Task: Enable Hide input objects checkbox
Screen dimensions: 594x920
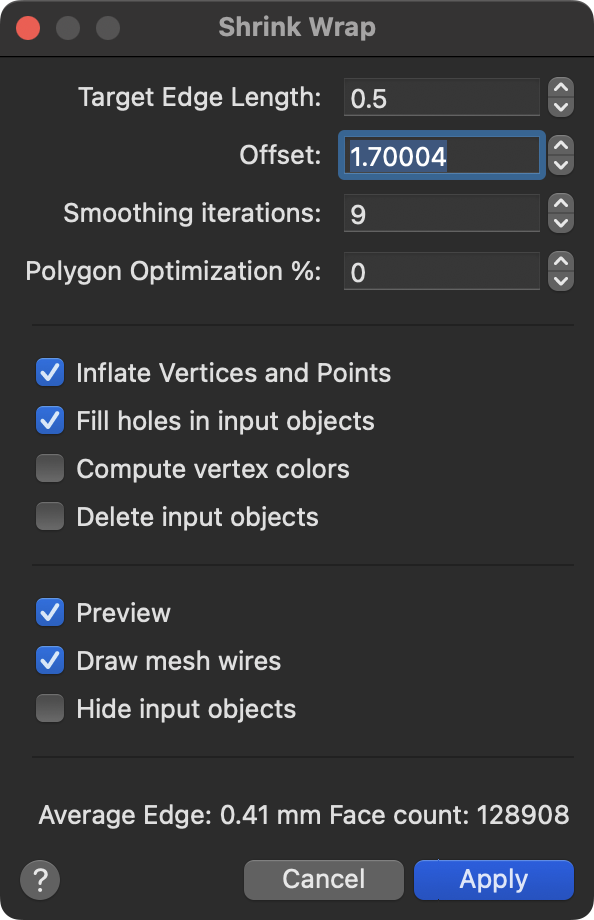Action: pos(50,708)
